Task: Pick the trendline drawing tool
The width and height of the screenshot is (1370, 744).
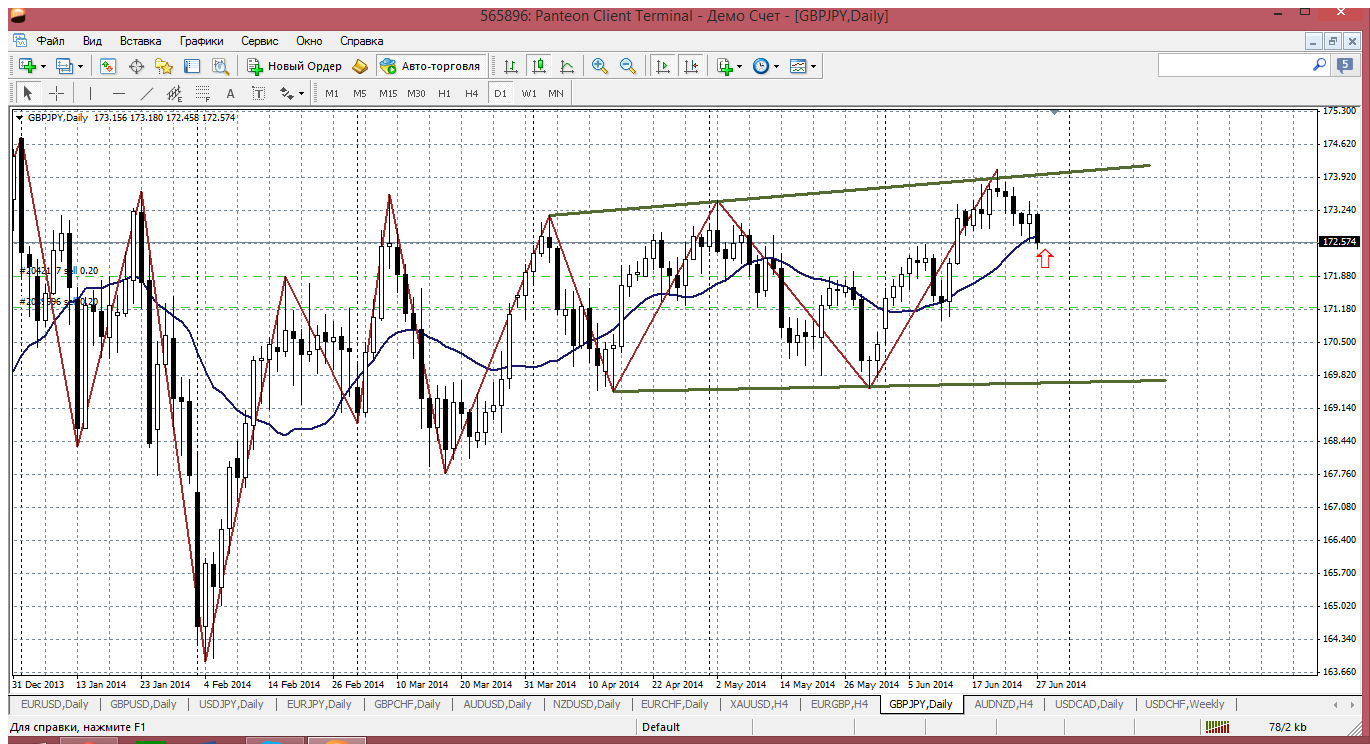Action: click(x=147, y=93)
